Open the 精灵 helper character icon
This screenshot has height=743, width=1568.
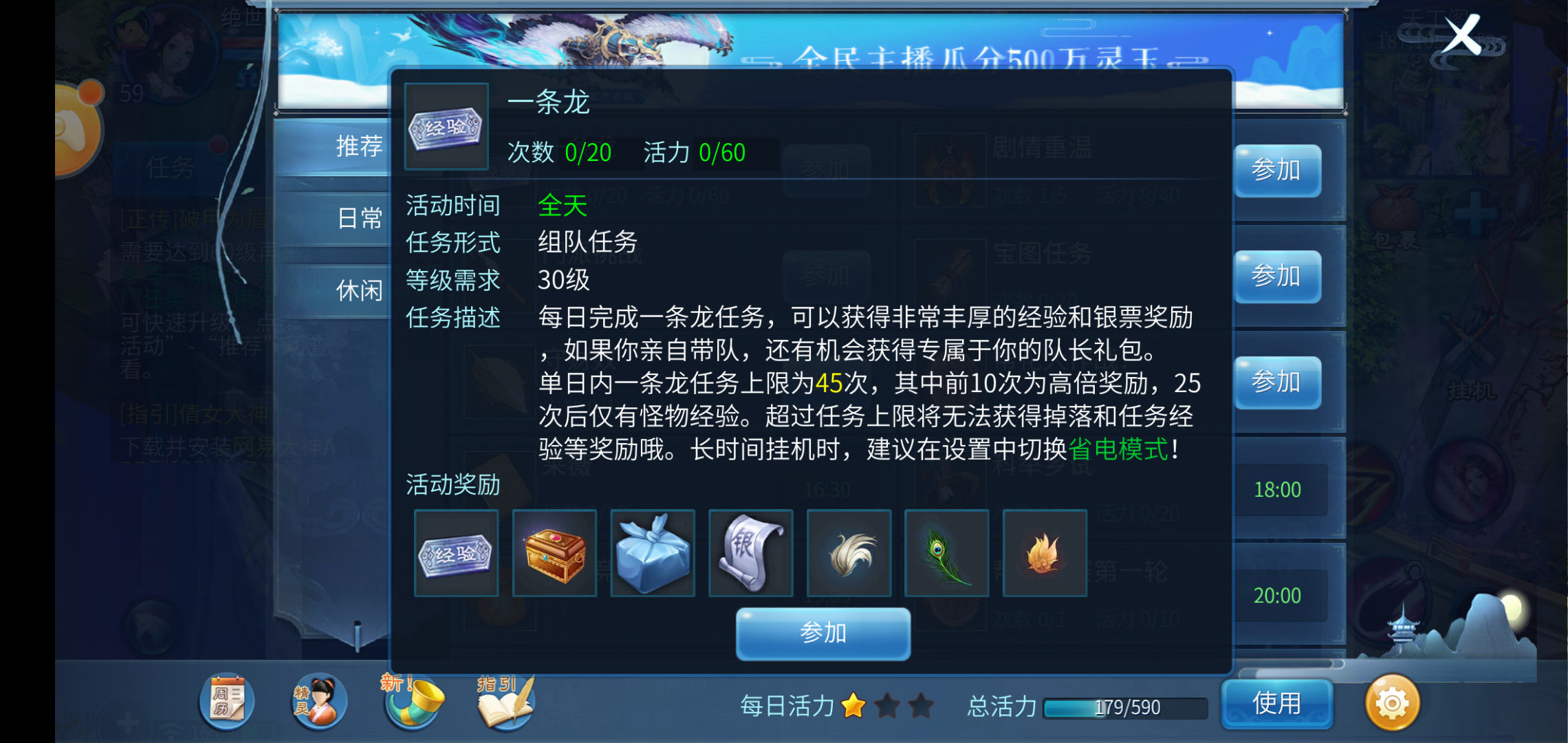point(318,701)
